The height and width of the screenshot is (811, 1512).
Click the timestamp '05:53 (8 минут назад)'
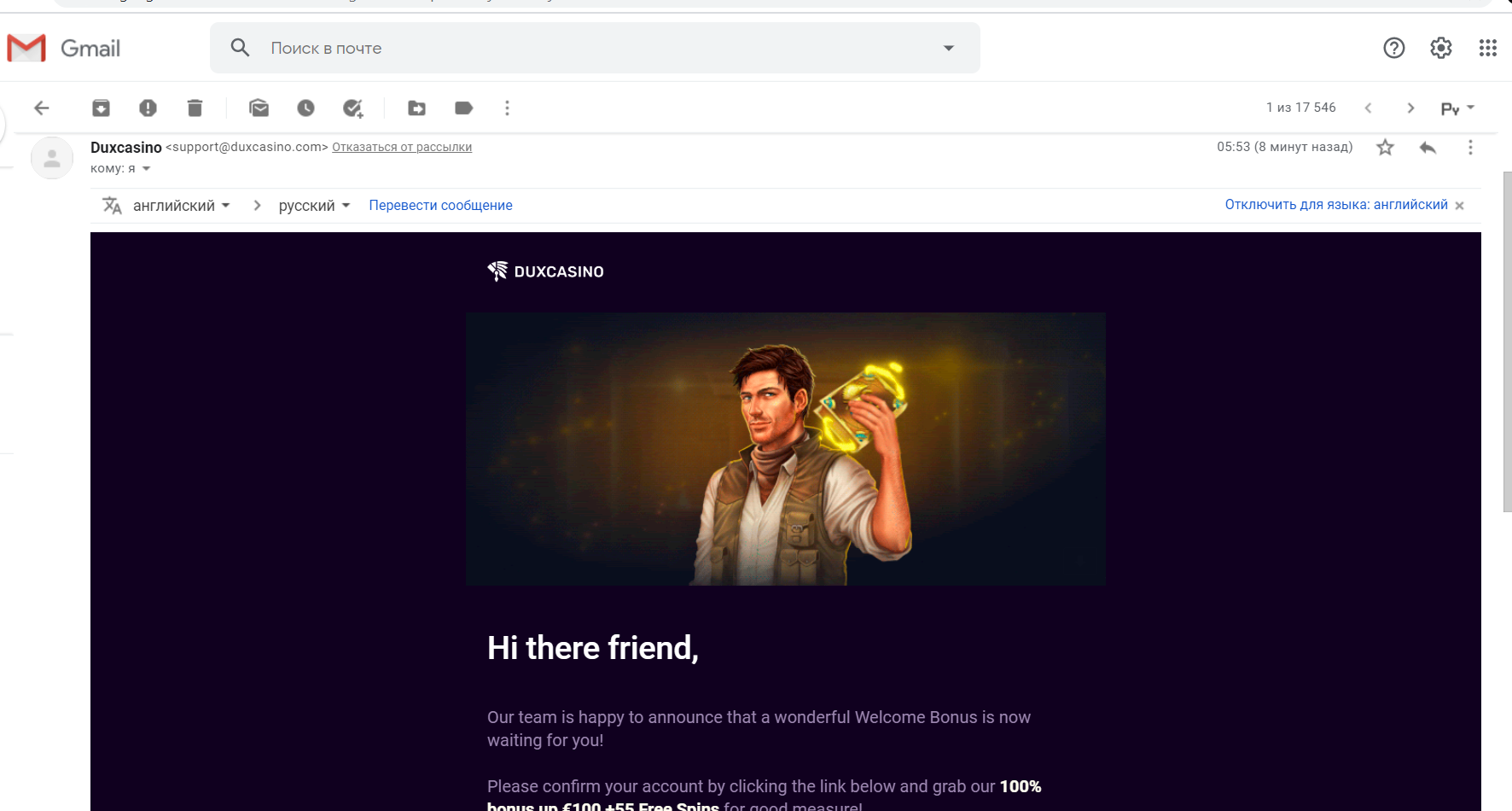coord(1284,147)
